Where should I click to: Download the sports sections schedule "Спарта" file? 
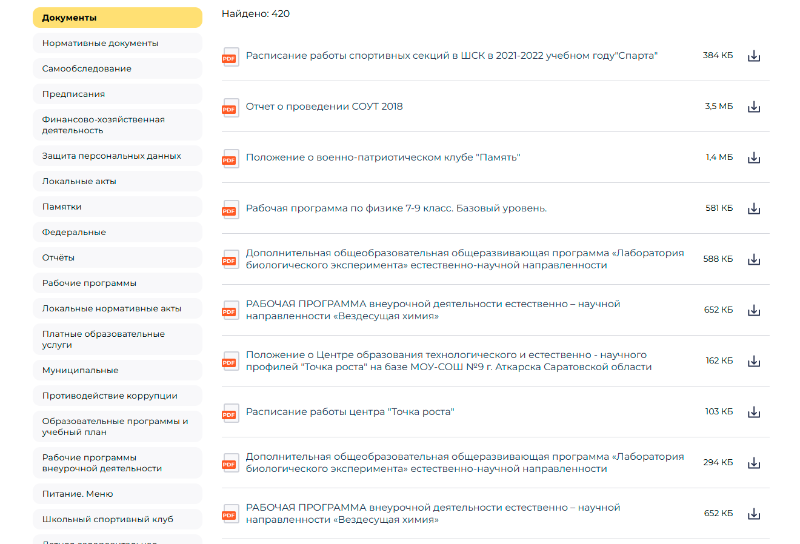click(754, 56)
